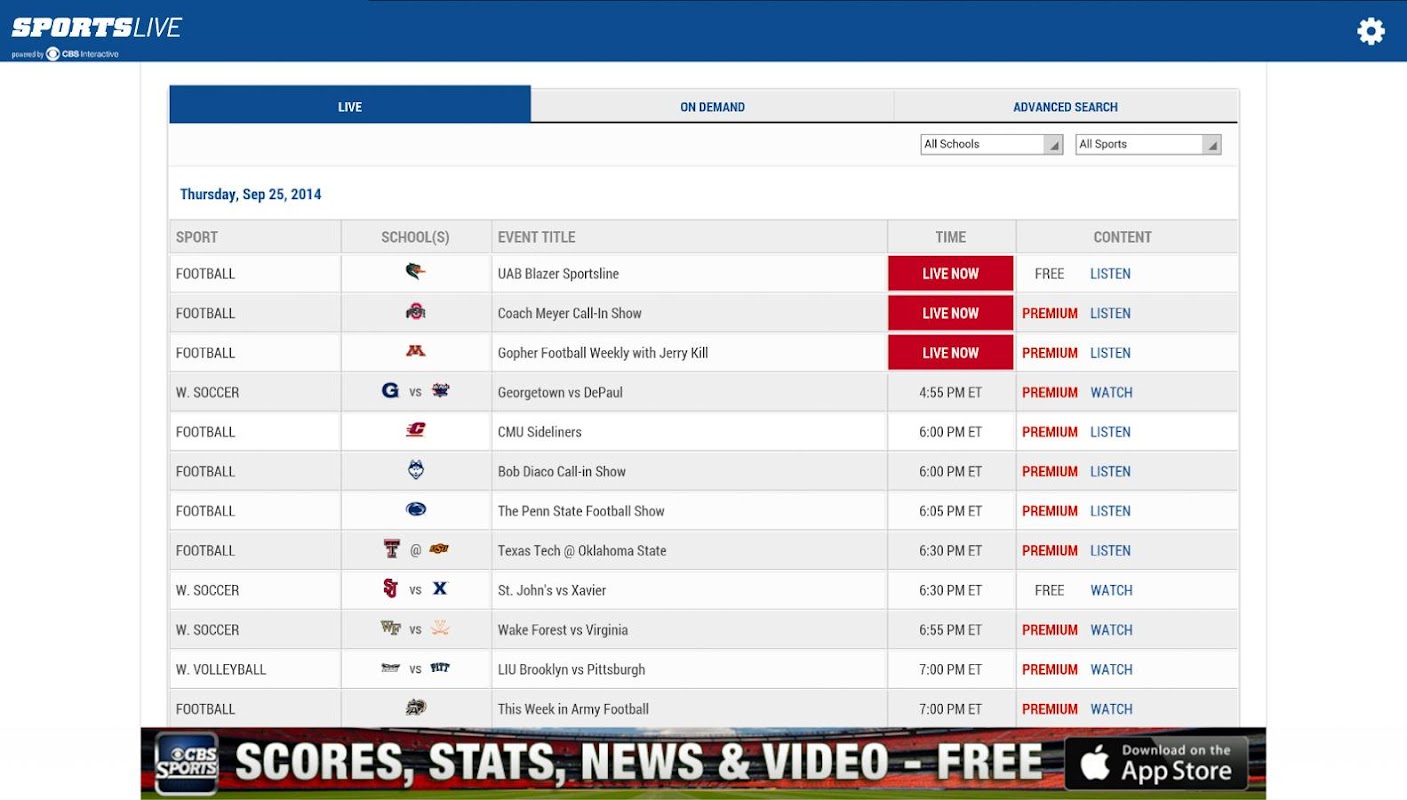Switch to the On Demand tab
The width and height of the screenshot is (1407, 800).
click(x=712, y=106)
